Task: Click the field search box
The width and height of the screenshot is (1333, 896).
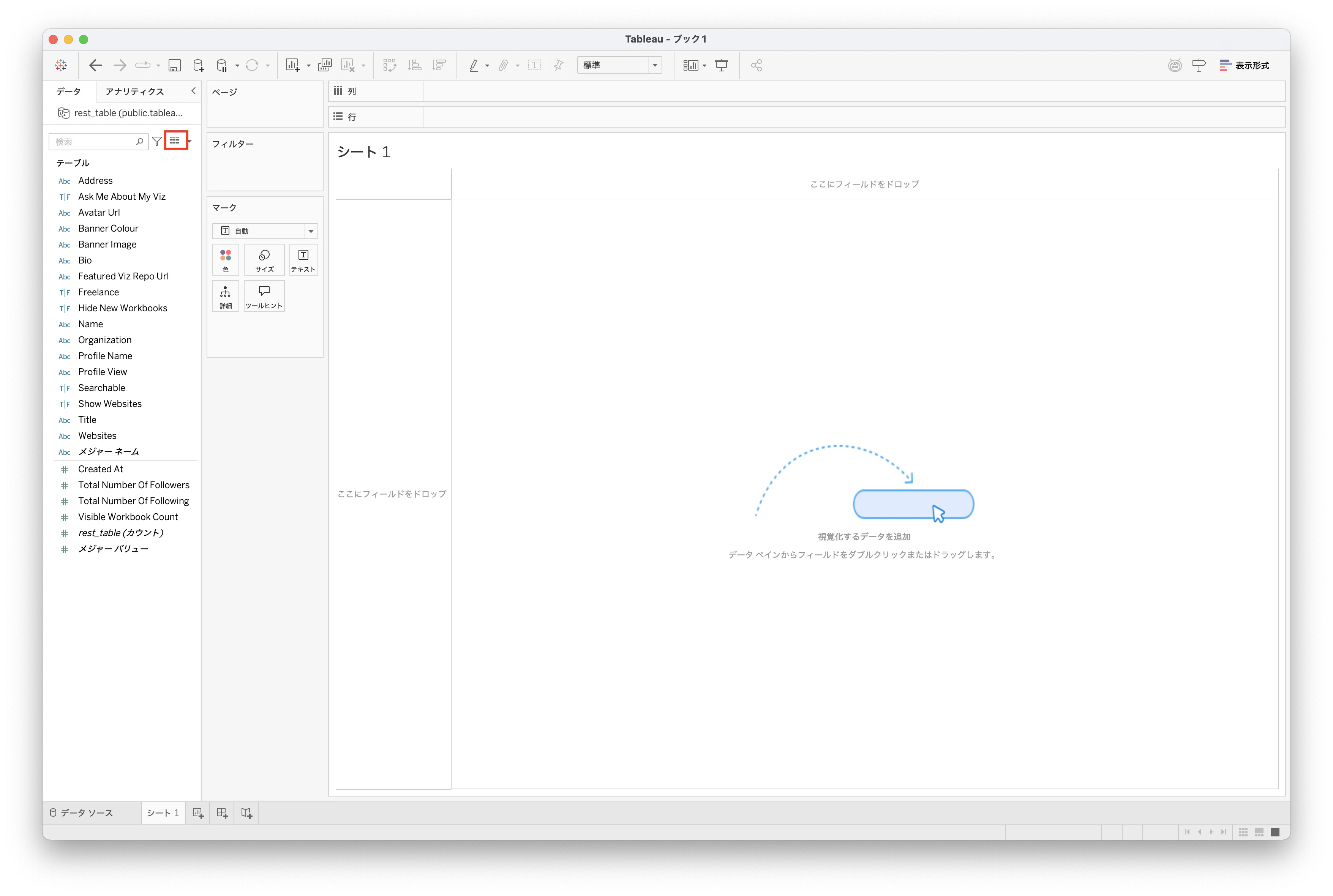Action: click(x=94, y=142)
